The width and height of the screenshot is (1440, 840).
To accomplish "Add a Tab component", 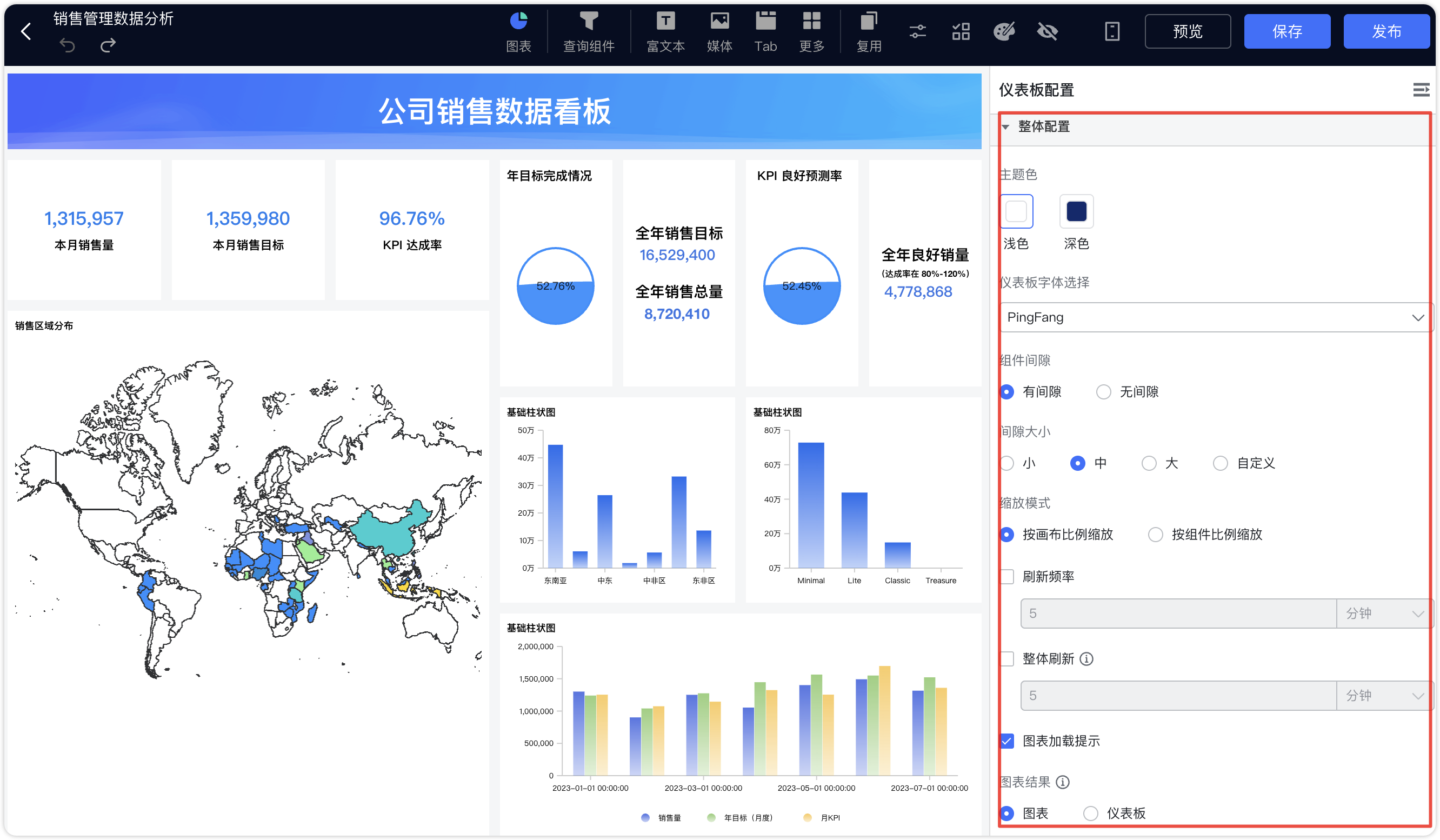I will tap(765, 32).
